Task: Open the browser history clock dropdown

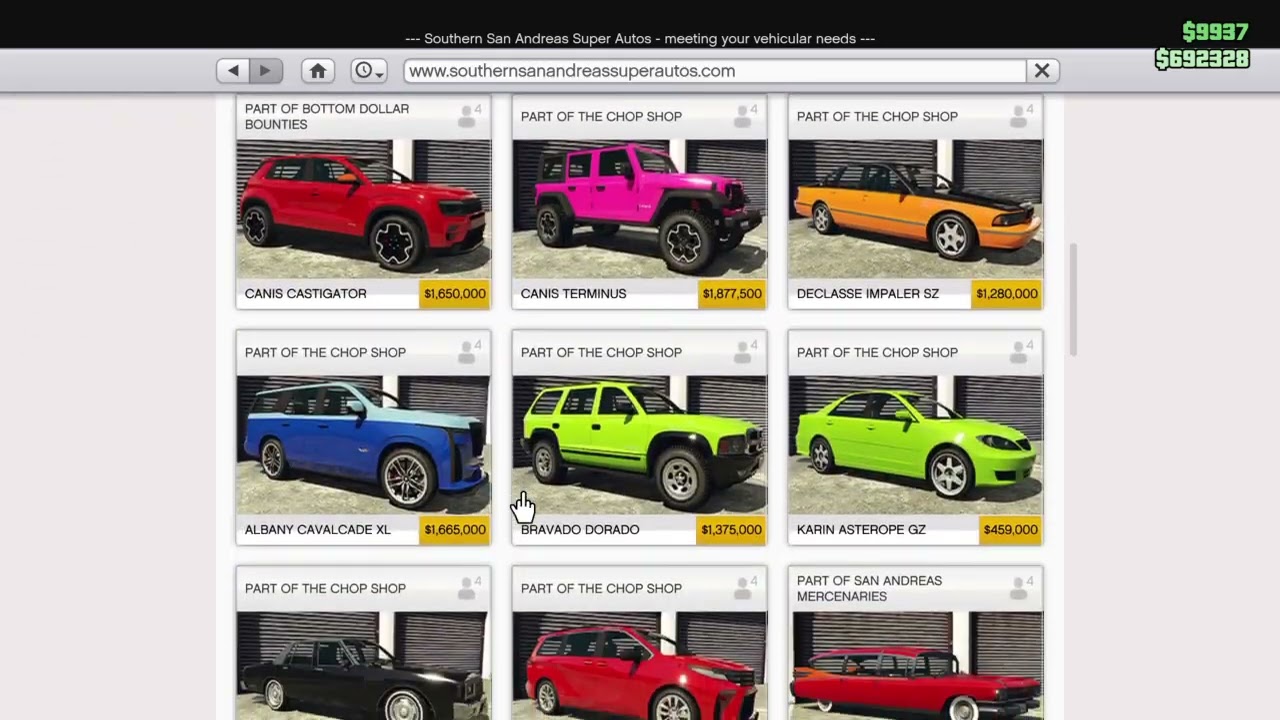Action: pyautogui.click(x=369, y=71)
